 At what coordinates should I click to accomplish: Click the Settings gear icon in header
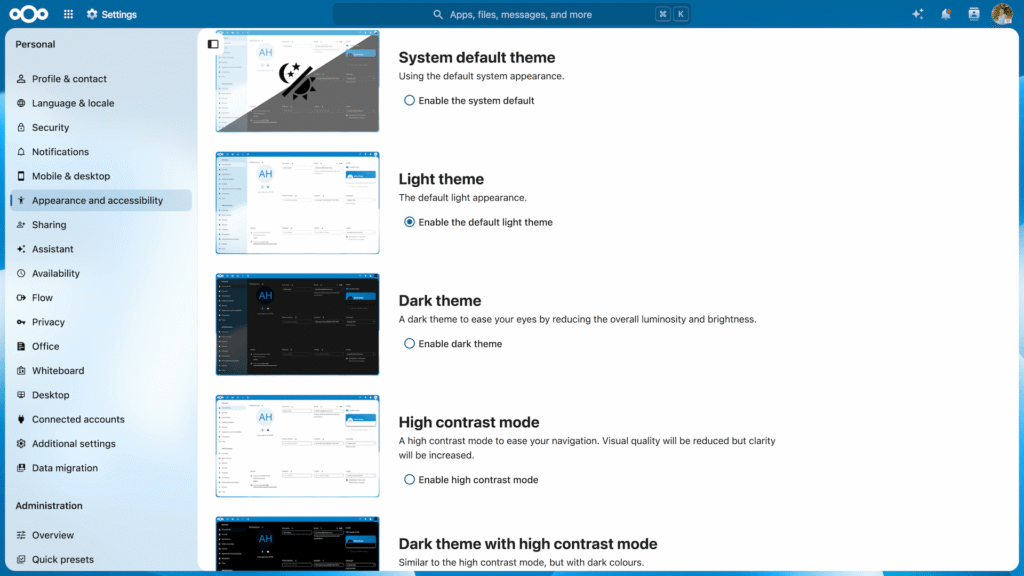92,14
